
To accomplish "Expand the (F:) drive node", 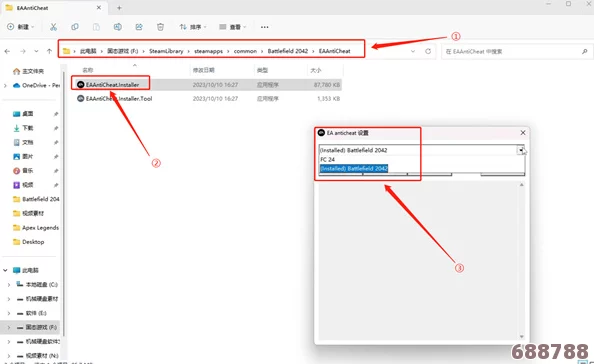I will click(9, 327).
